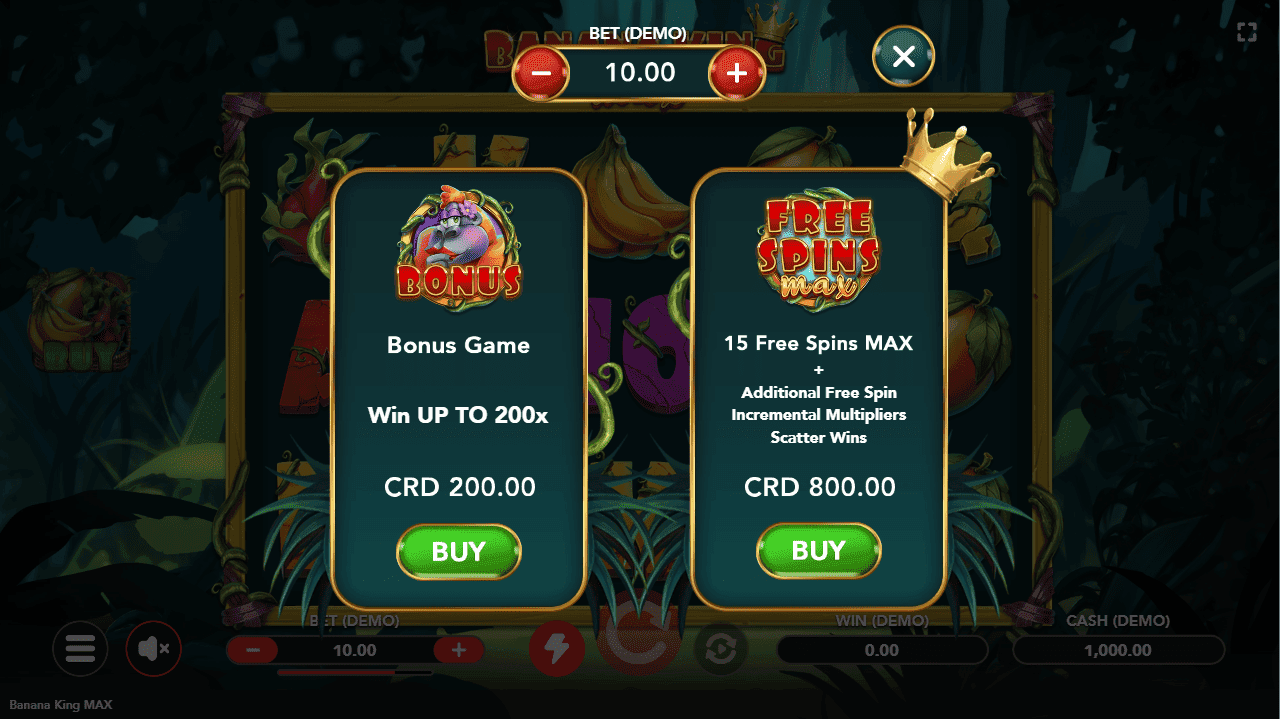Screen dimensions: 1280x719
Task: Raise the bottom bar bet with plus
Action: [459, 650]
